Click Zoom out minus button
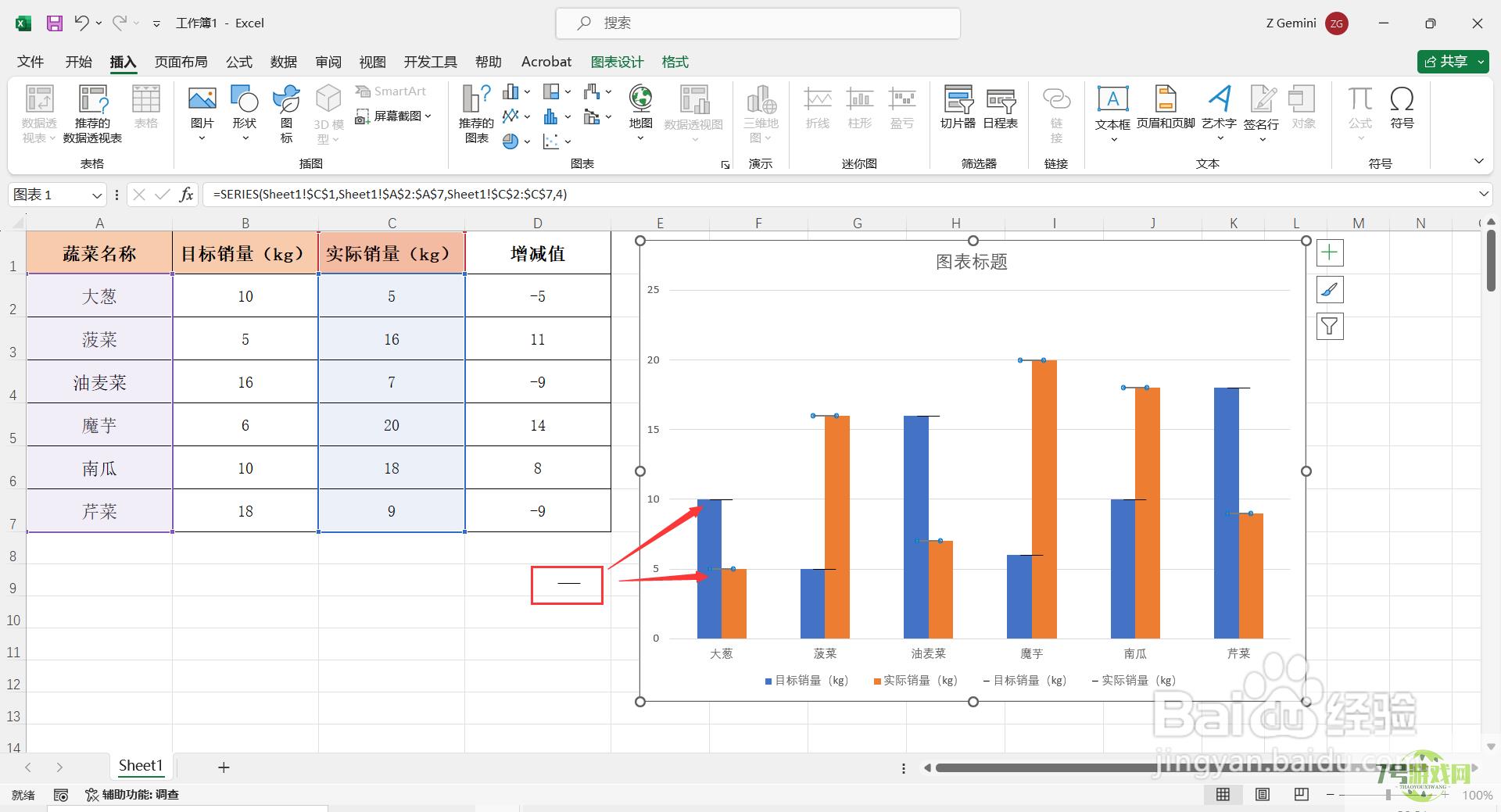The width and height of the screenshot is (1501, 812). point(1331,795)
